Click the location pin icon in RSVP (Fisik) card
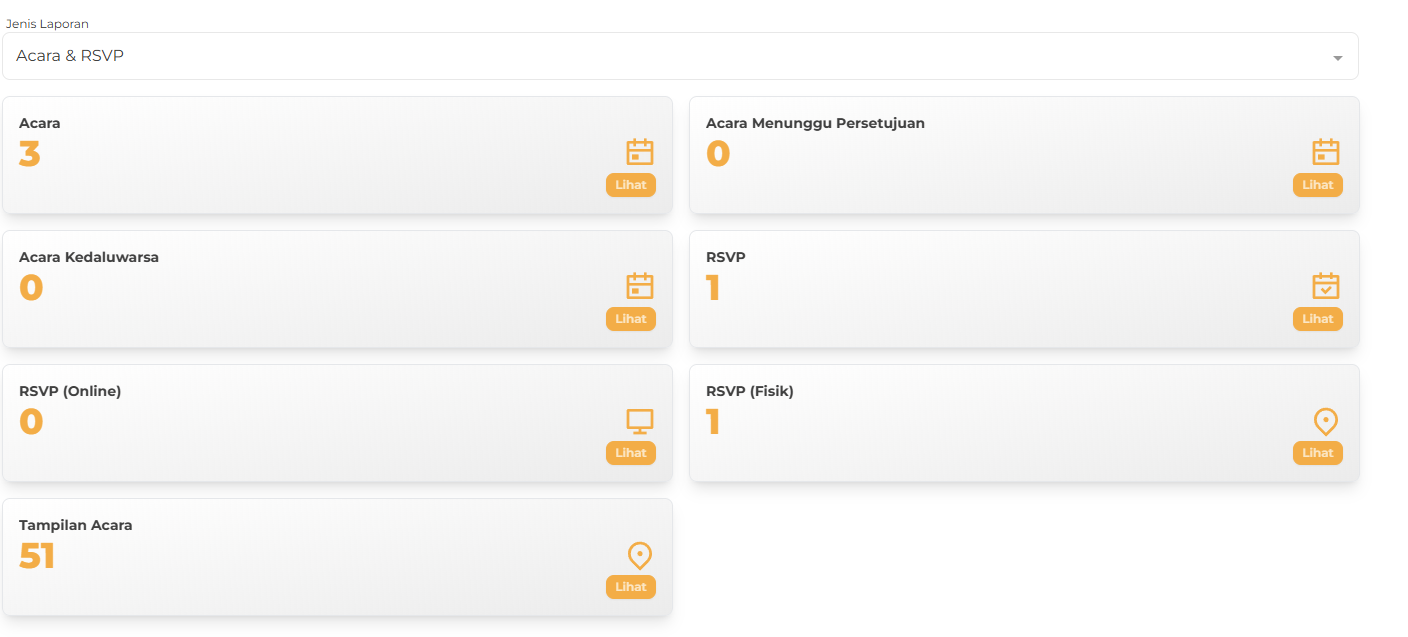The width and height of the screenshot is (1408, 637). 1326,421
